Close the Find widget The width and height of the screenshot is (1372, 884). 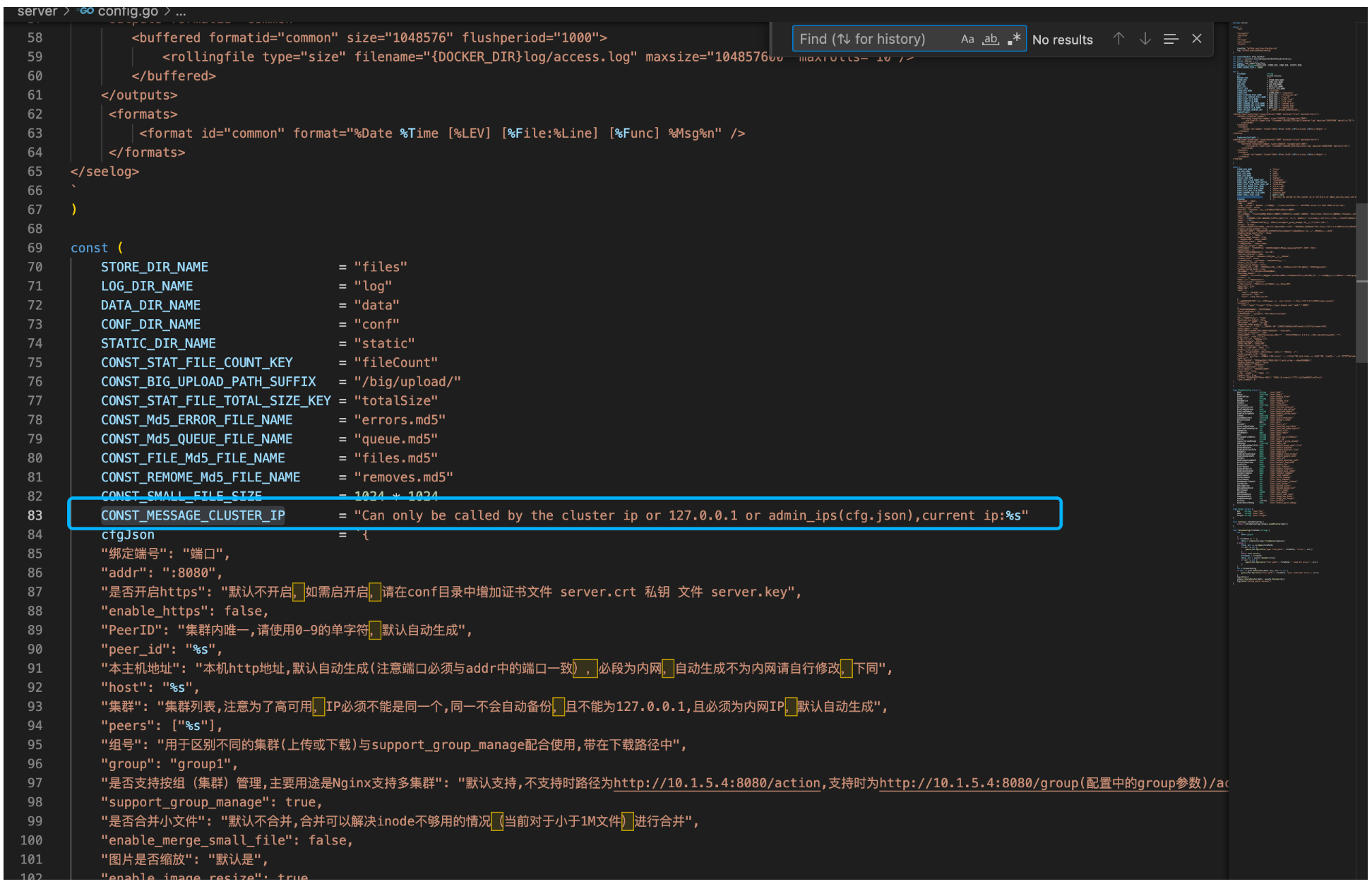[x=1197, y=40]
